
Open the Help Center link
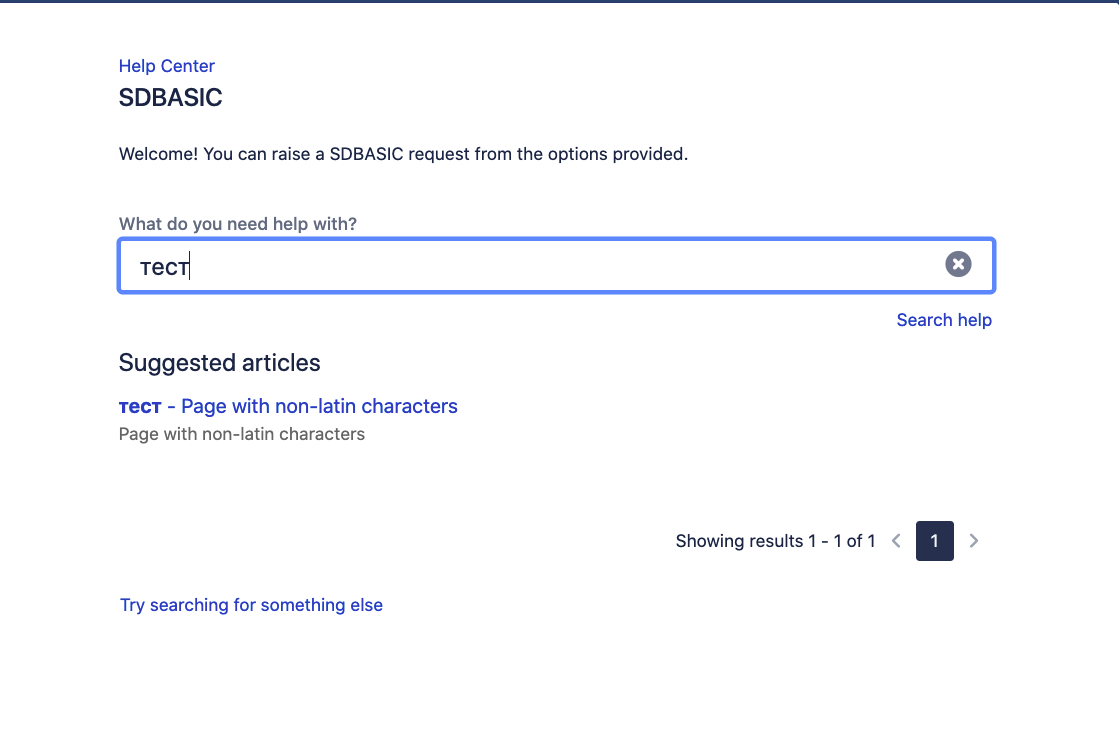pos(166,66)
